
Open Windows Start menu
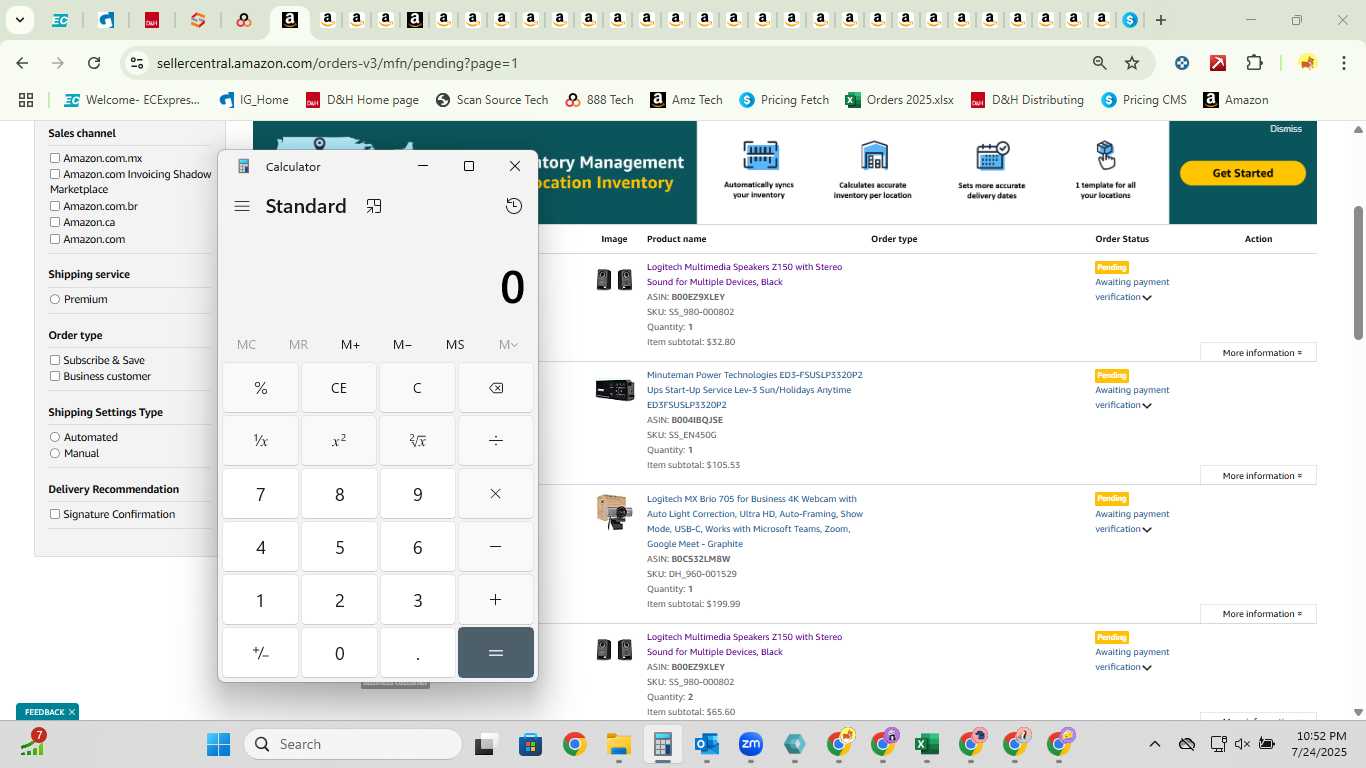click(x=218, y=744)
